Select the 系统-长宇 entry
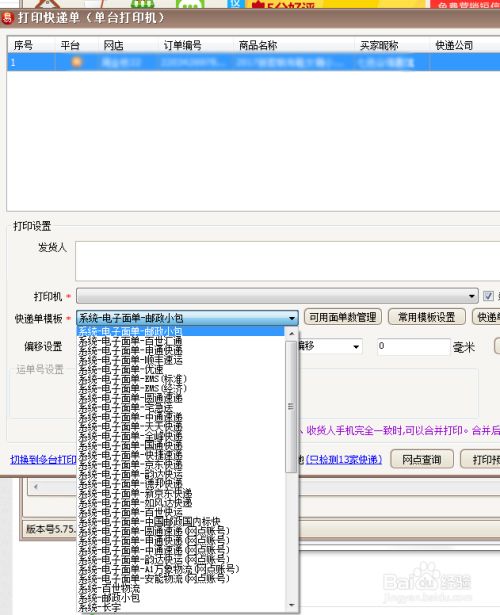The height and width of the screenshot is (615, 500). pos(180,608)
